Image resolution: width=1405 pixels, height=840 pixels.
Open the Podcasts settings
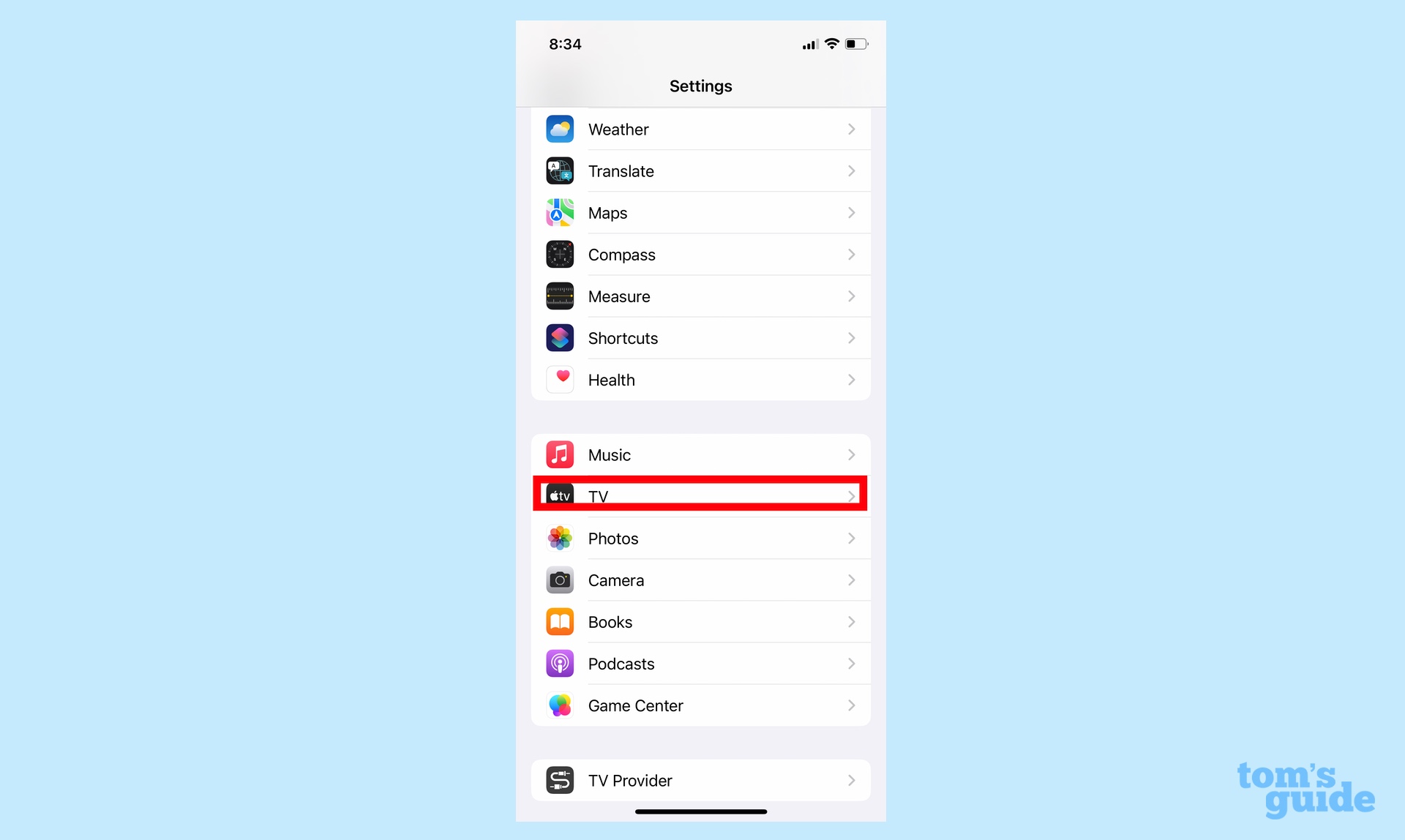pos(700,663)
